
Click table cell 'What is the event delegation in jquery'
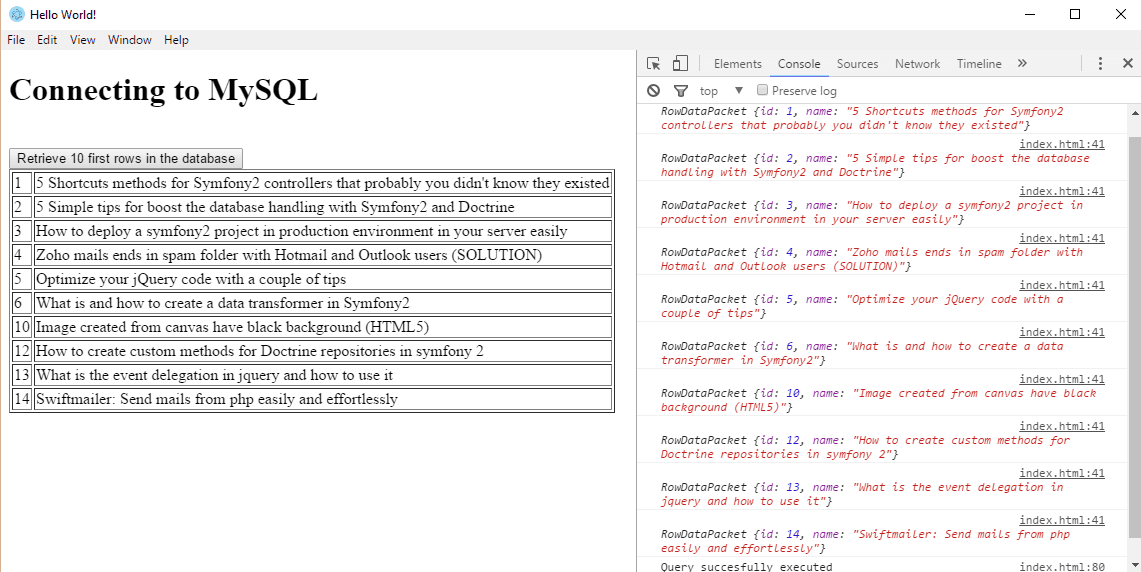point(322,376)
